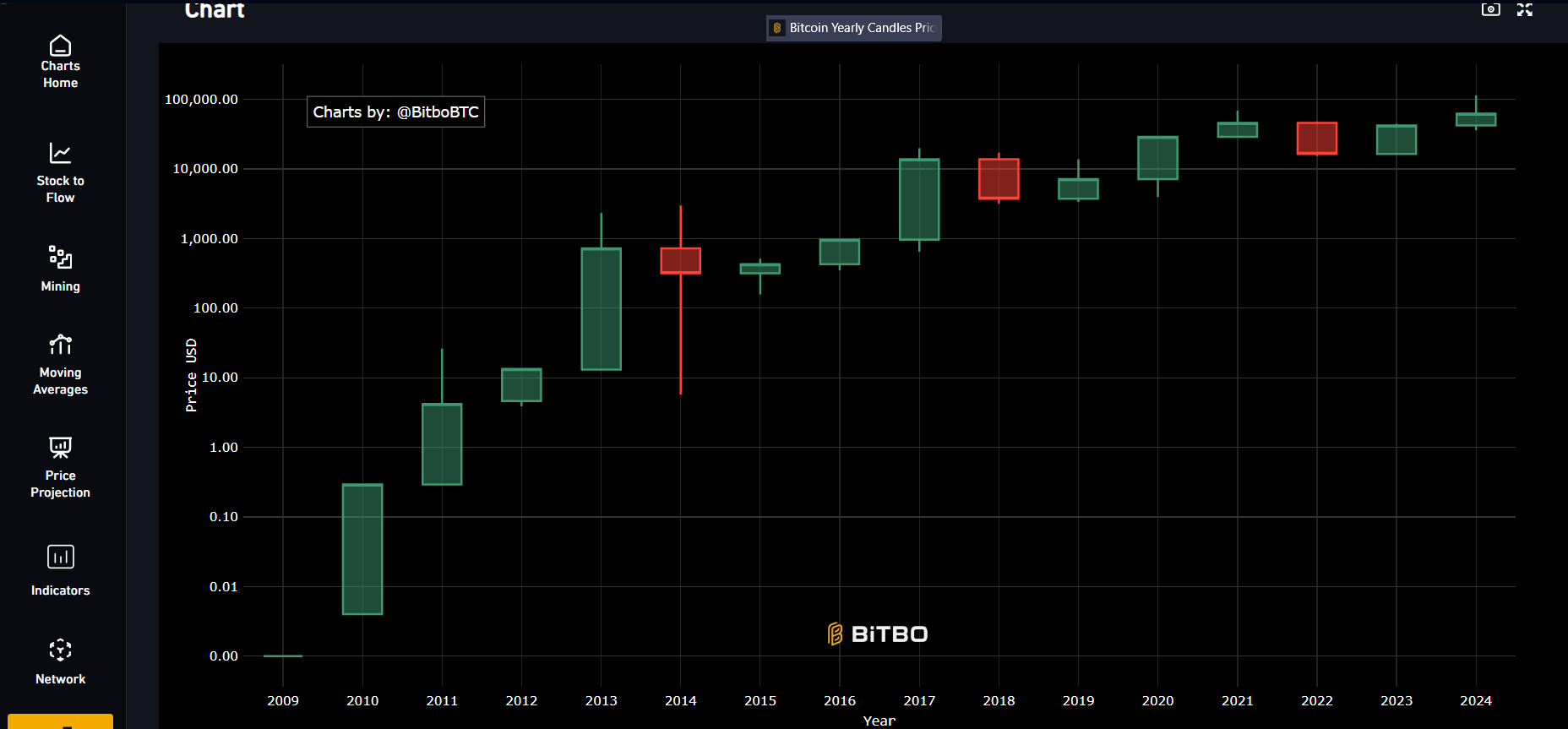Open the Price Projection icon

click(60, 447)
